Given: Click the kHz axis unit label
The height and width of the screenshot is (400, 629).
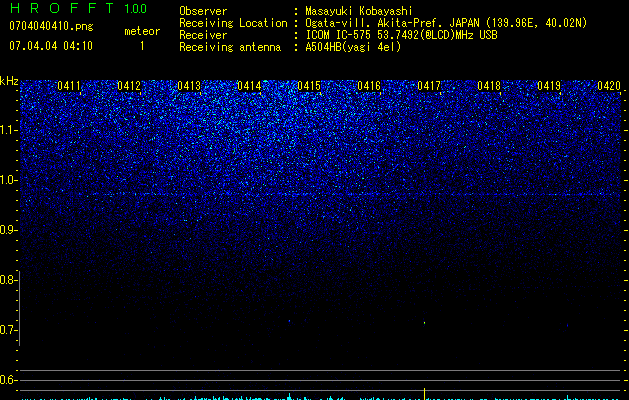Looking at the screenshot, I should tap(9, 81).
